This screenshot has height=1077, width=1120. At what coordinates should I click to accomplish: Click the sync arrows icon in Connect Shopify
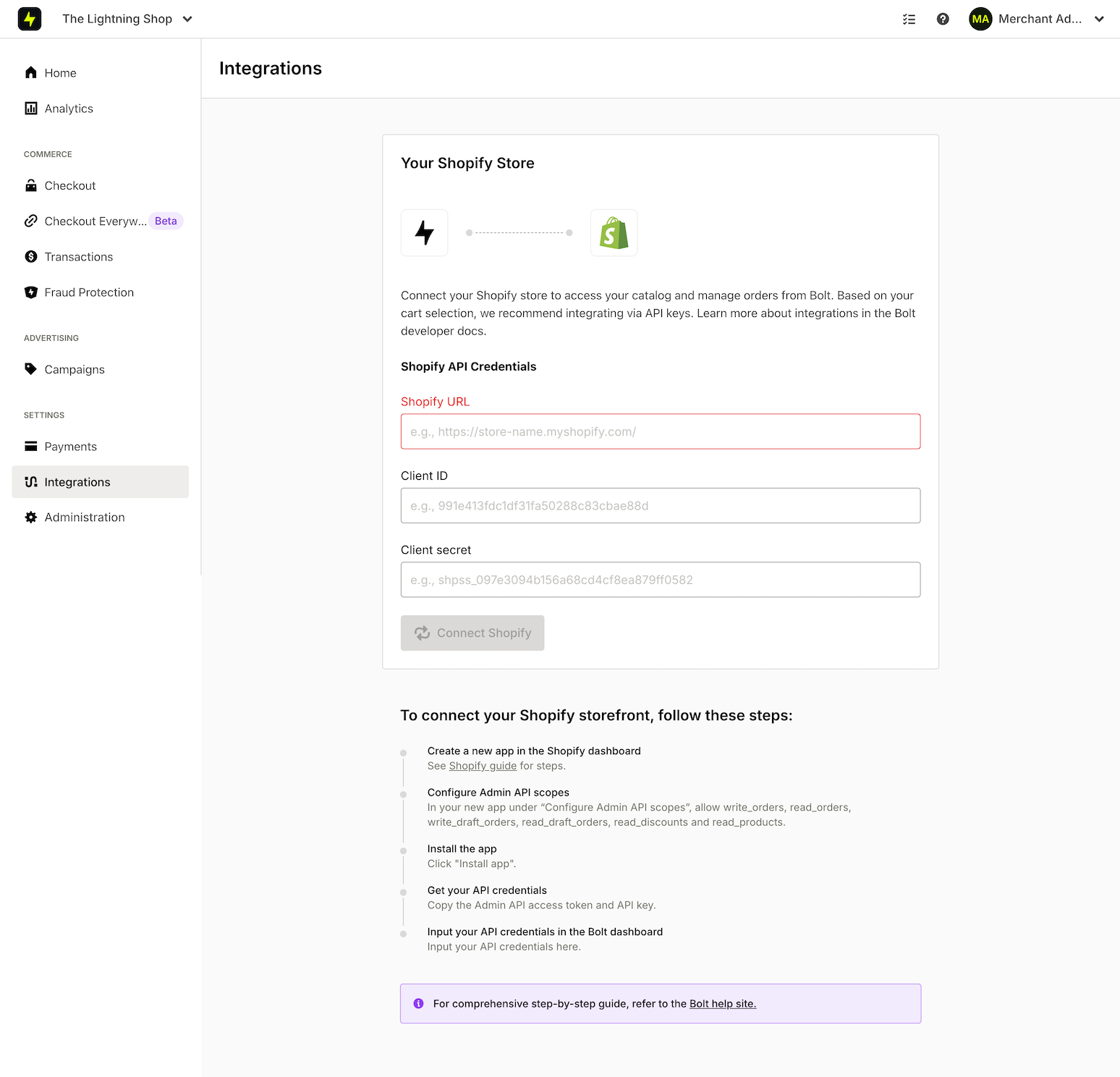click(x=423, y=633)
